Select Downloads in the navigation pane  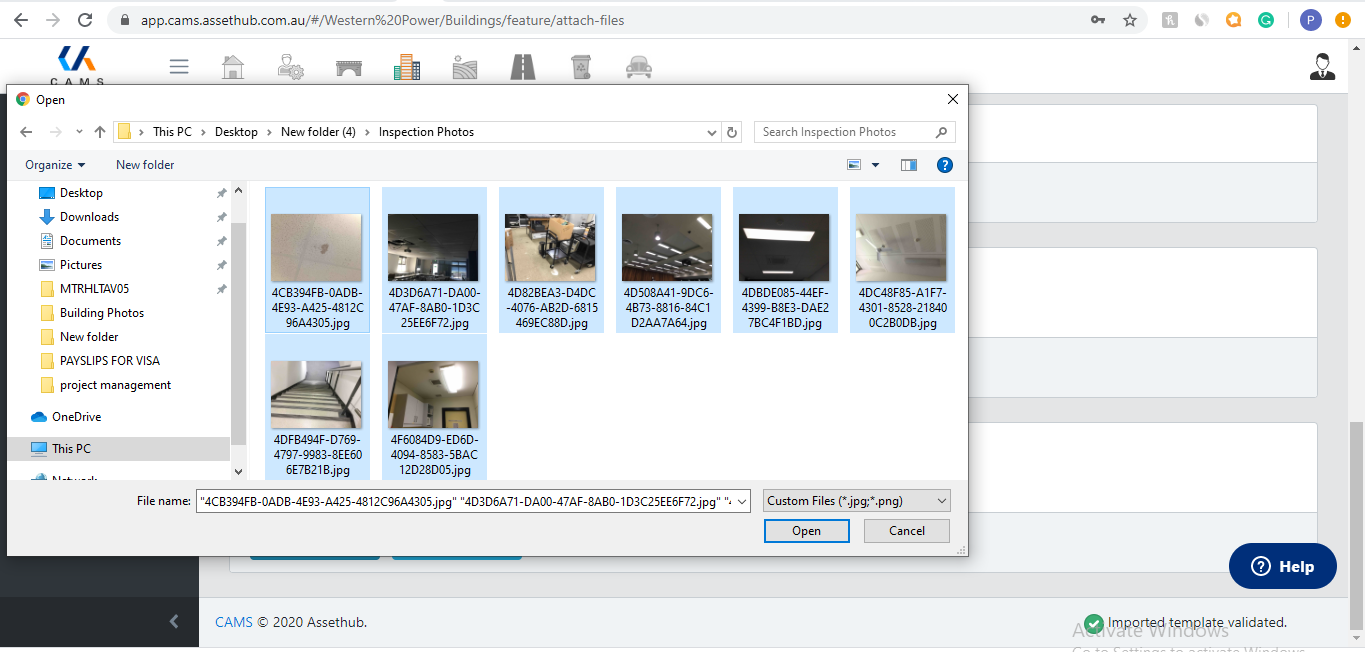[89, 217]
